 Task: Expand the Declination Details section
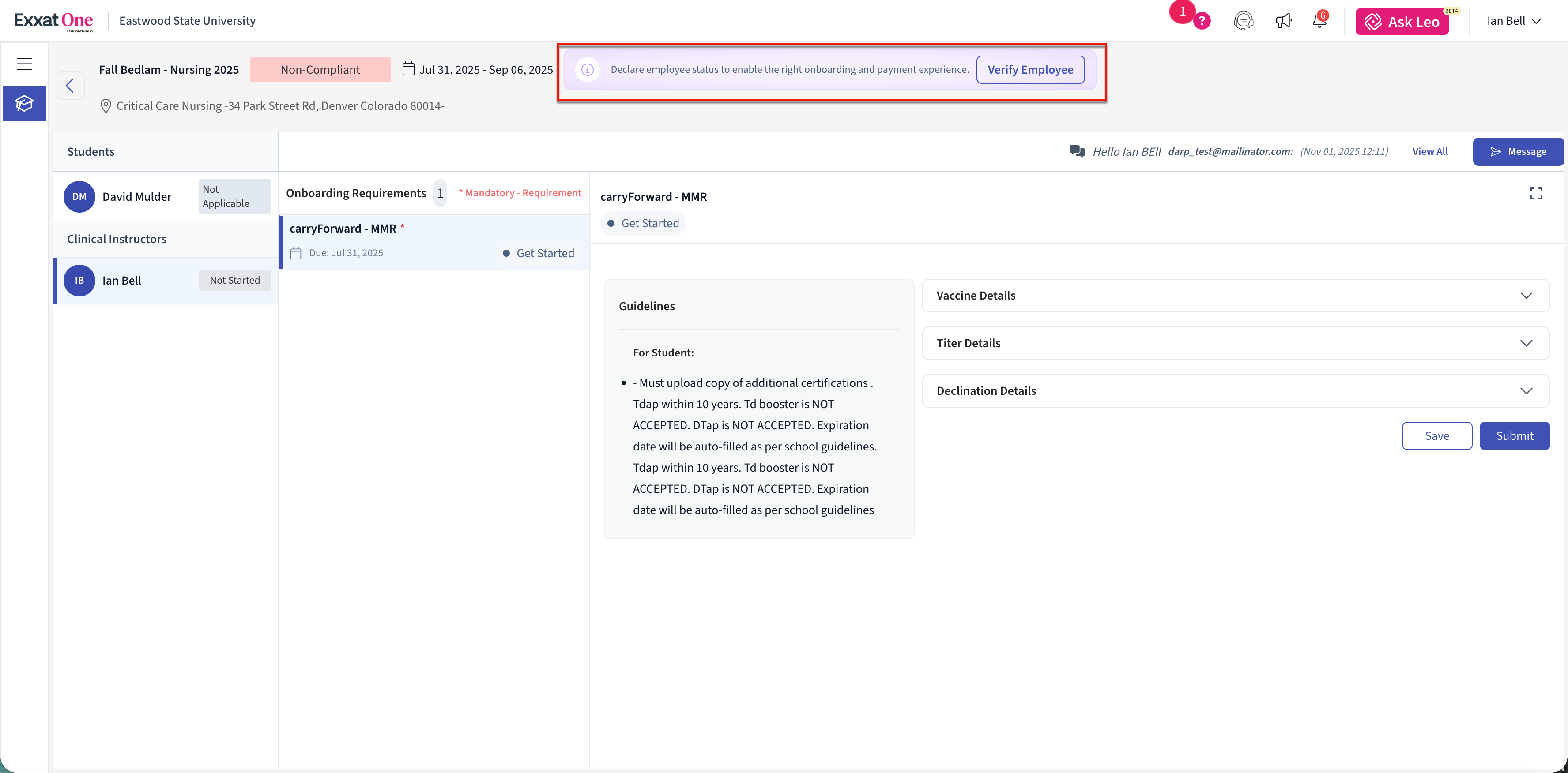1235,390
